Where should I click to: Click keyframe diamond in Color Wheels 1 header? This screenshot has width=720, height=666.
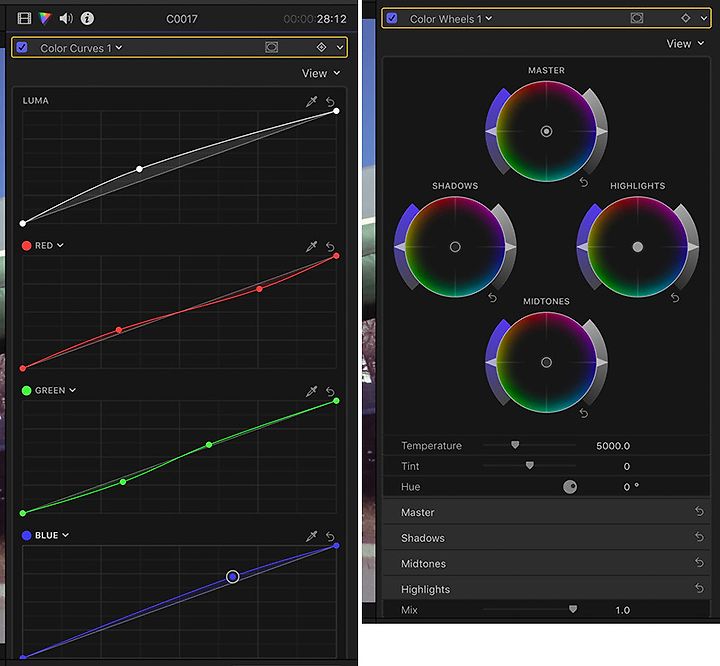click(x=686, y=18)
